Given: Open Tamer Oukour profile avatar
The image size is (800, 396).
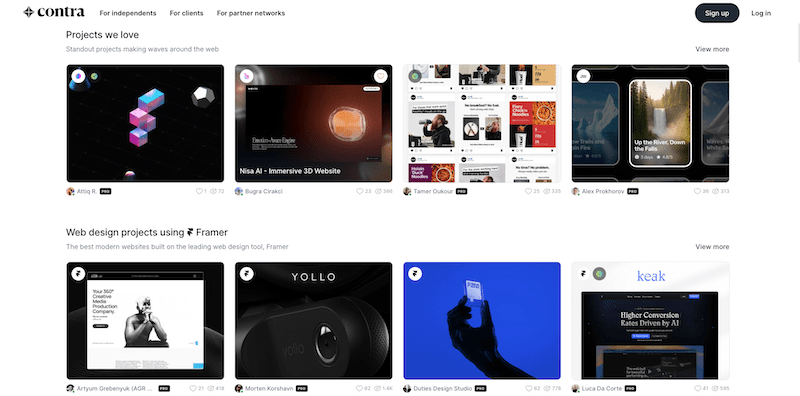Looking at the screenshot, I should [x=407, y=191].
